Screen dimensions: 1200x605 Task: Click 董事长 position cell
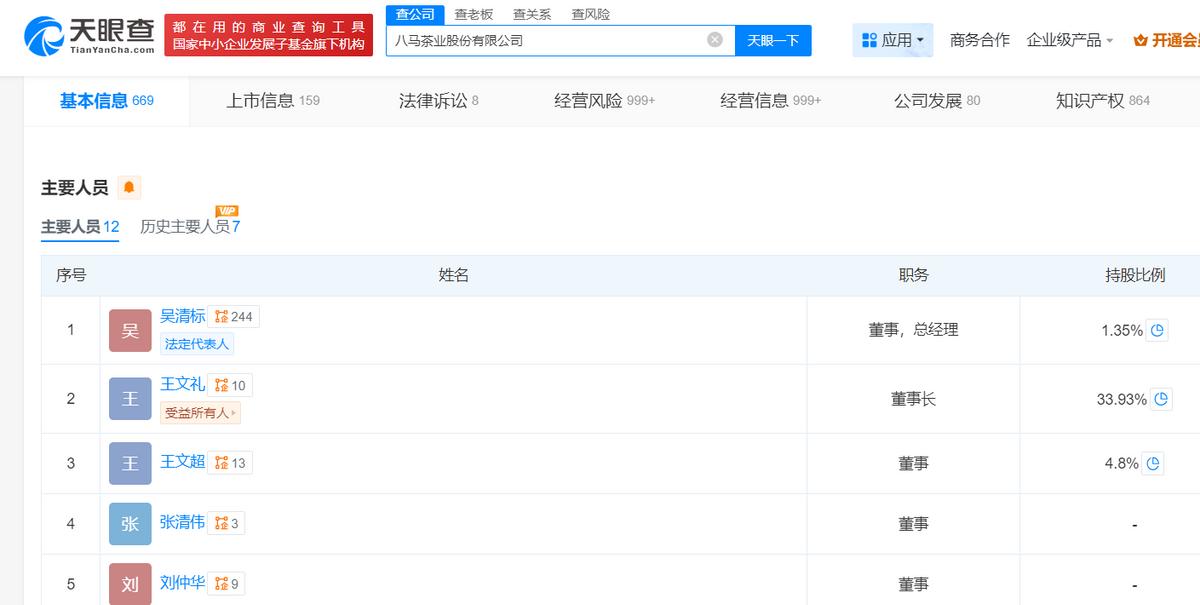(914, 399)
